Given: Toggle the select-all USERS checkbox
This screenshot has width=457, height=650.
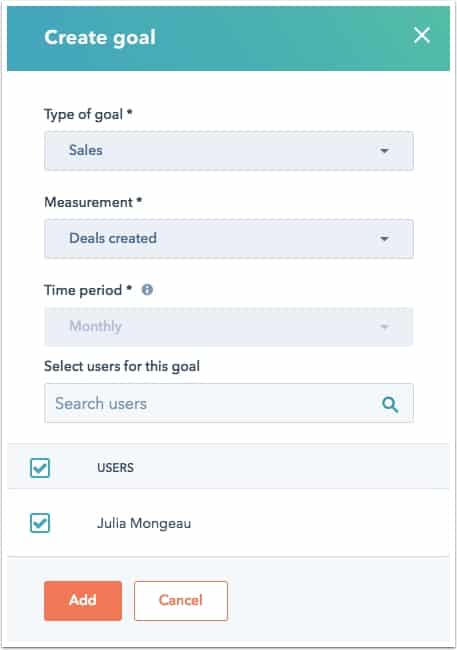Looking at the screenshot, I should 40,468.
